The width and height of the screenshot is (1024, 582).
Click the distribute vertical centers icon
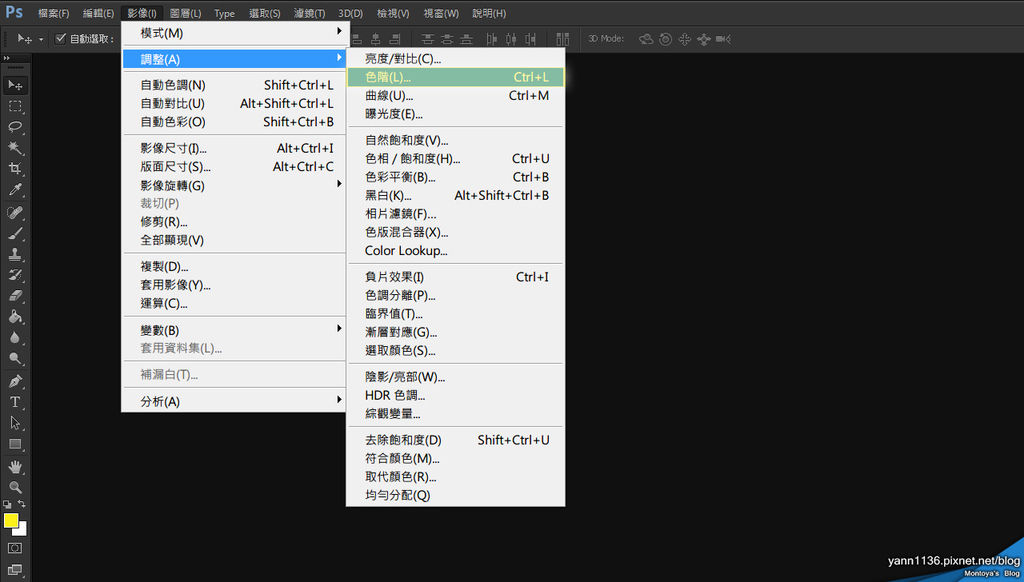pos(447,39)
